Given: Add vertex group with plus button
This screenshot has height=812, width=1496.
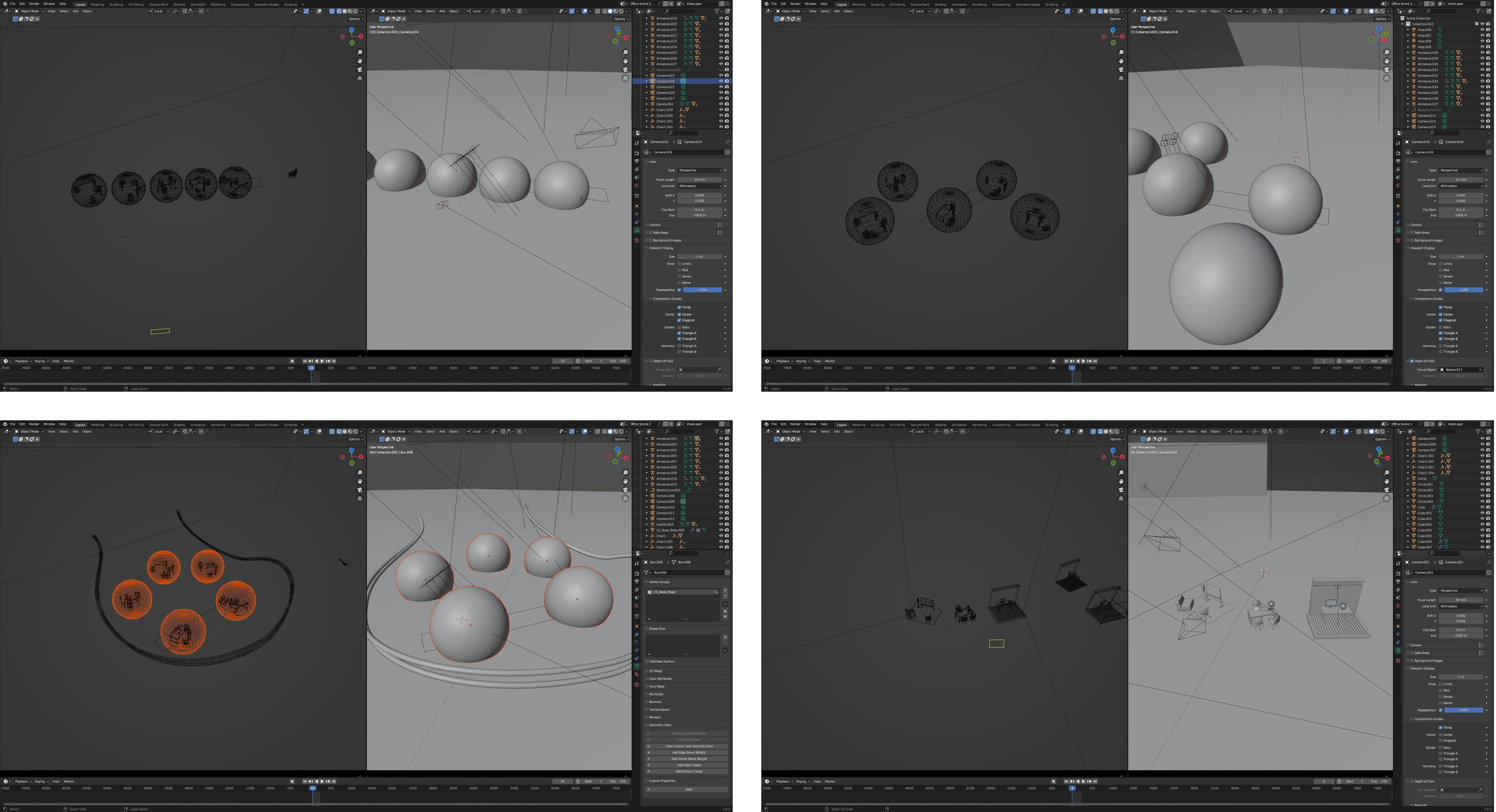Looking at the screenshot, I should point(725,591).
